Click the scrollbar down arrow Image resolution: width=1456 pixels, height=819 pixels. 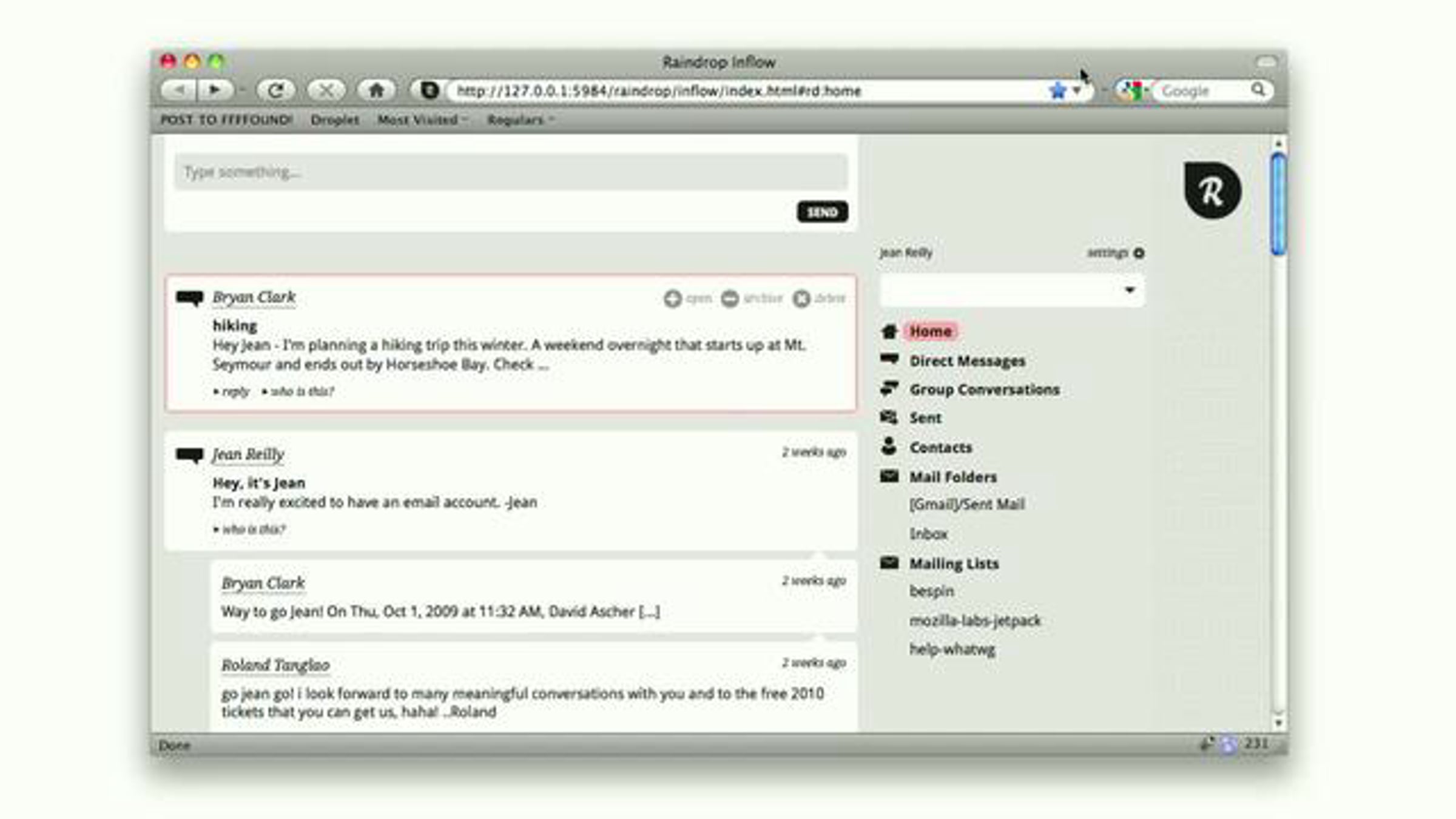1278,723
